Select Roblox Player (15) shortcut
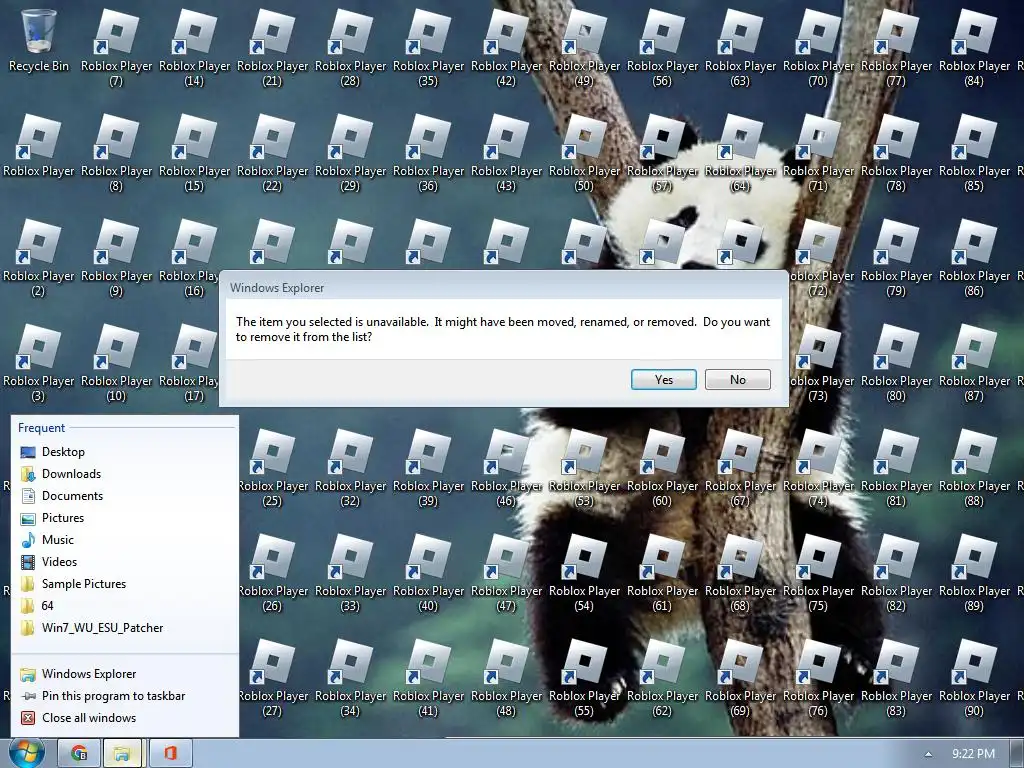The height and width of the screenshot is (768, 1024). click(x=195, y=152)
